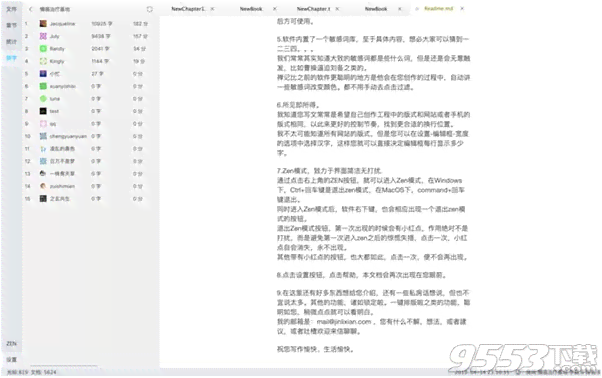The image size is (602, 378).
Task: Select the chengyuanyuan user name
Action: (x=68, y=136)
